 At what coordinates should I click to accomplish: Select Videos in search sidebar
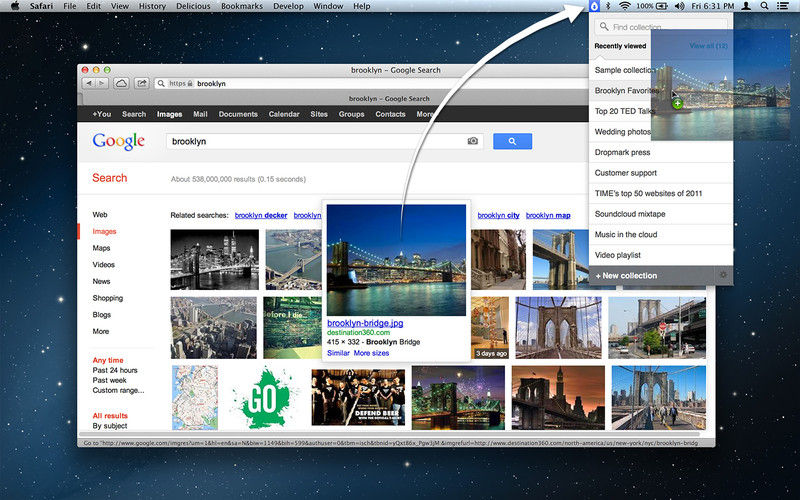tap(104, 264)
